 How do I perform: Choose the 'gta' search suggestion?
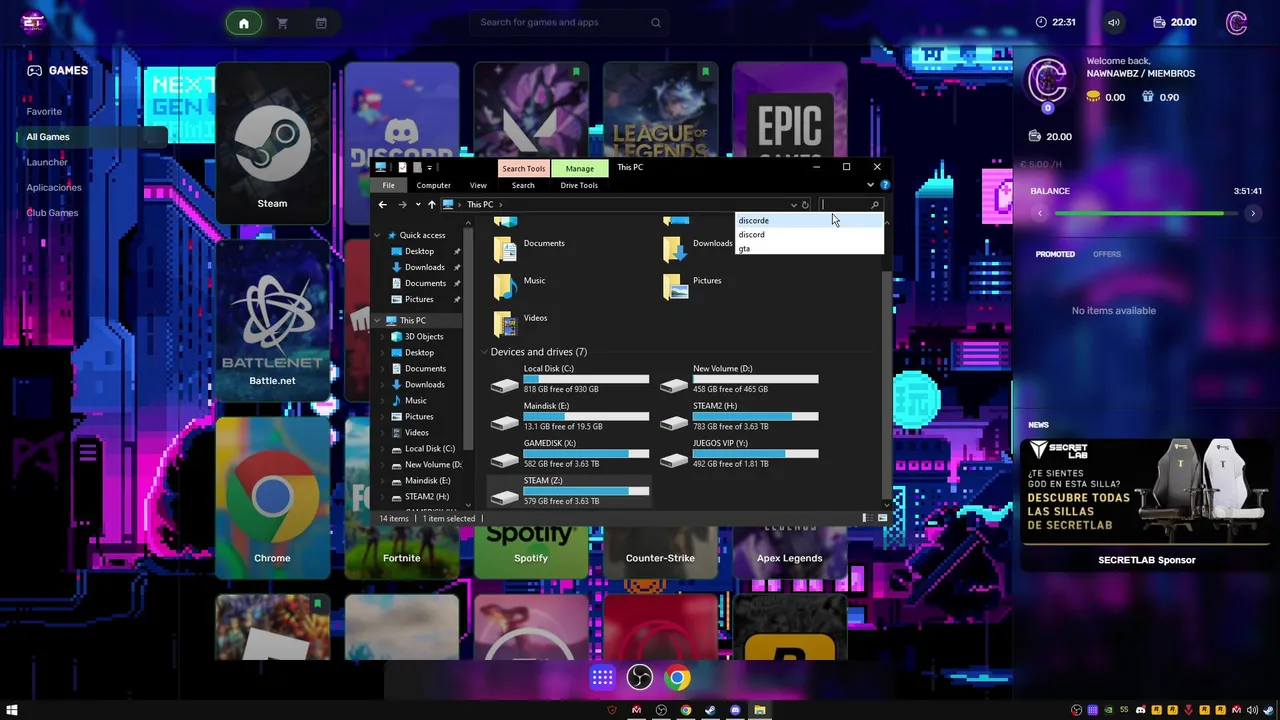810,248
